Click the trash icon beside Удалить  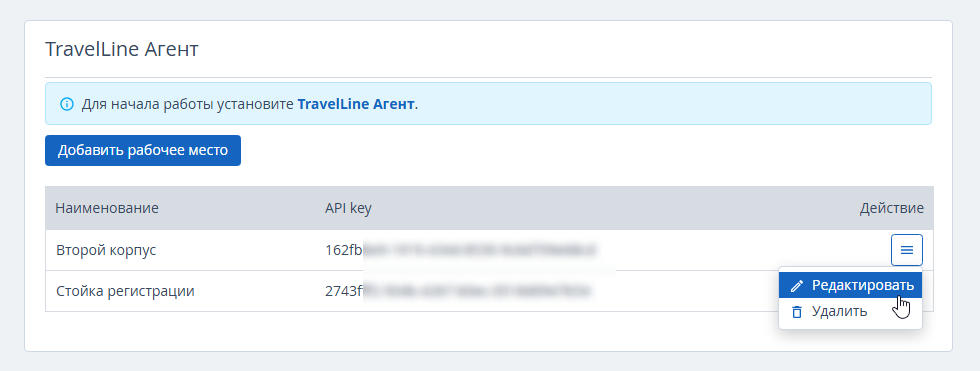point(796,312)
